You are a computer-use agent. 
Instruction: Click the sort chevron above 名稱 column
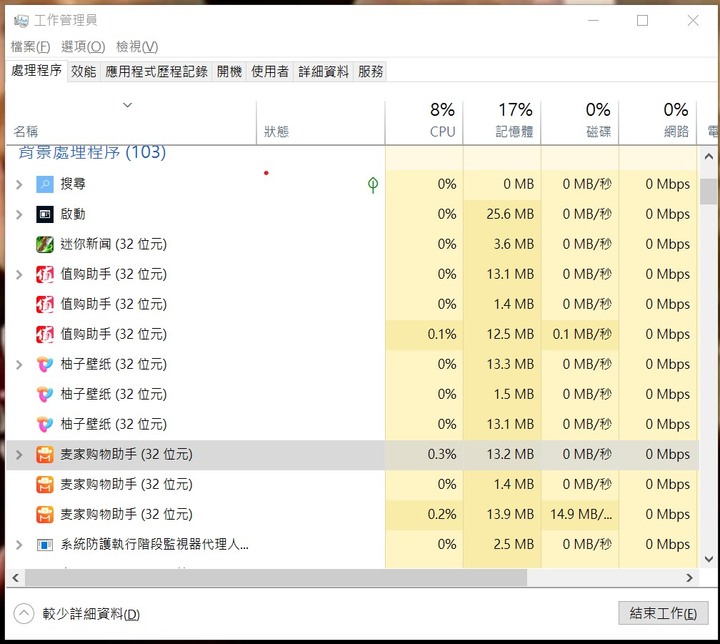pyautogui.click(x=128, y=105)
